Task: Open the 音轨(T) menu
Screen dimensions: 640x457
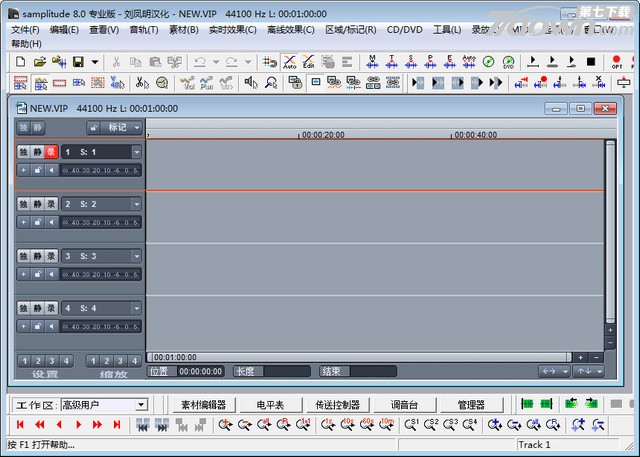Action: (144, 30)
